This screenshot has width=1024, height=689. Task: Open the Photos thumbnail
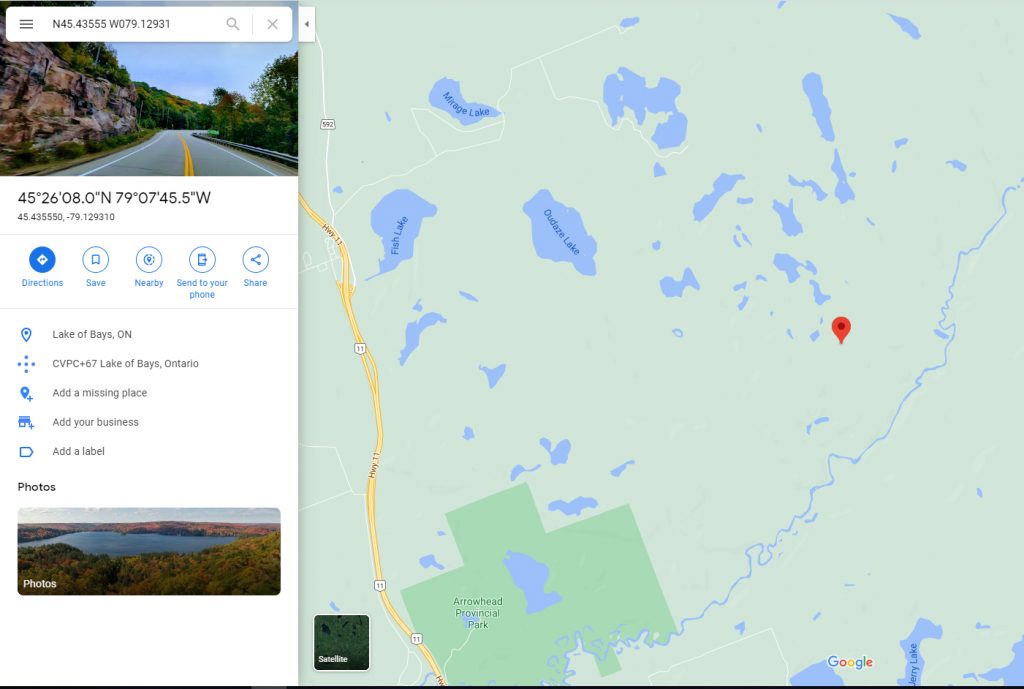coord(149,551)
